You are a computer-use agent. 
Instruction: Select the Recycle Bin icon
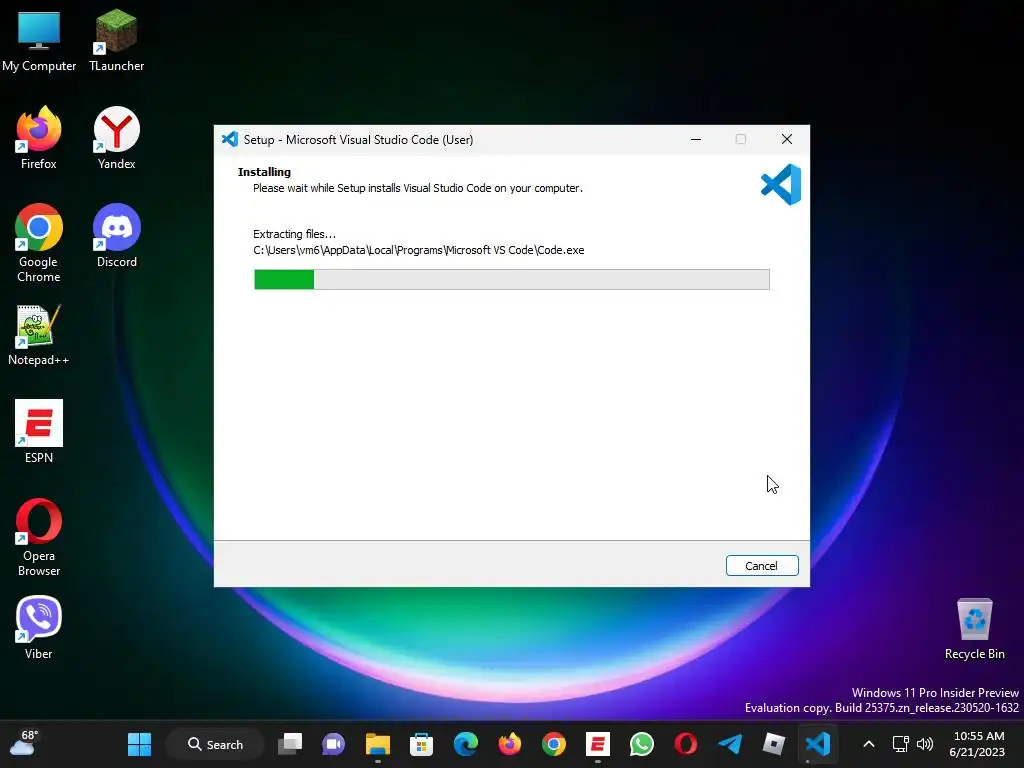(974, 629)
